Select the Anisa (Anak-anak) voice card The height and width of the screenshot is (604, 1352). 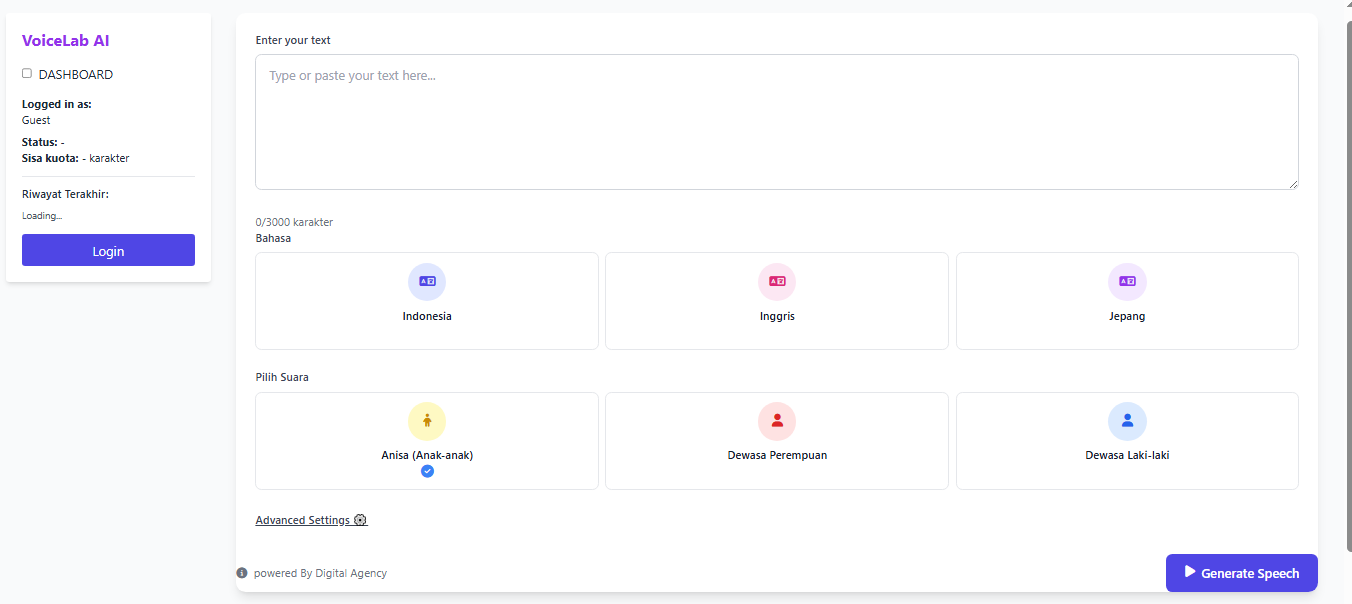point(427,441)
